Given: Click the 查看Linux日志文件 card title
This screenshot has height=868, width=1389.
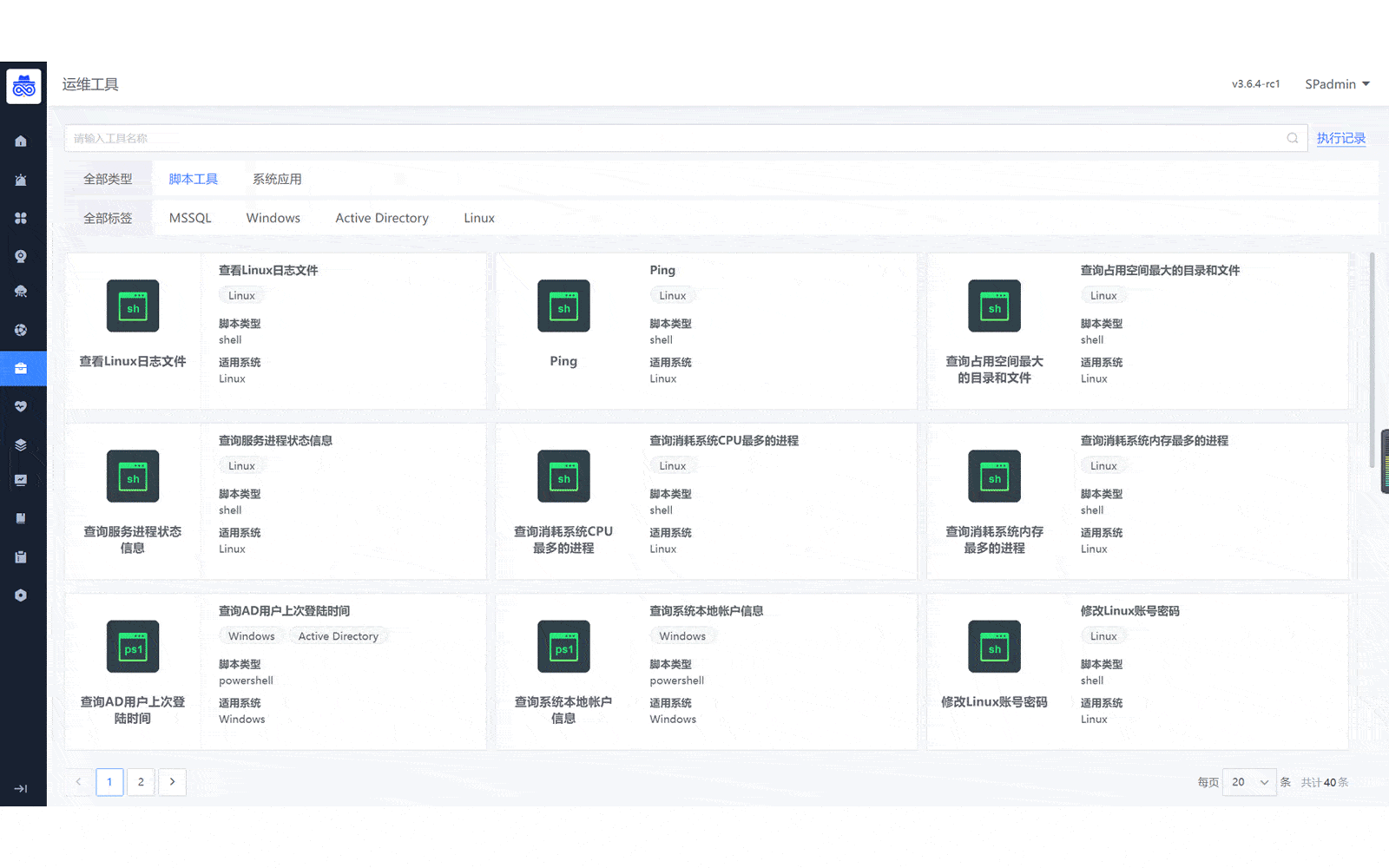Looking at the screenshot, I should 268,270.
